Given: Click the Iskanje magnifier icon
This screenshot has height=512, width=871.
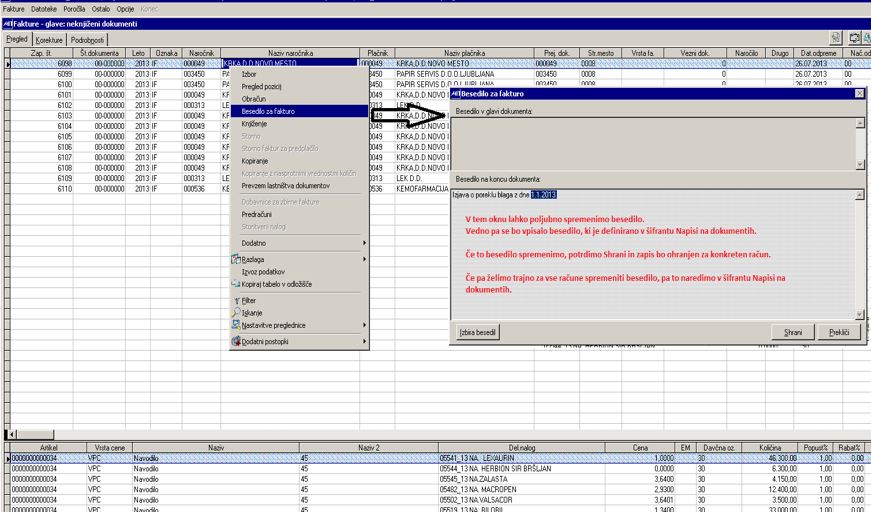Looking at the screenshot, I should tap(236, 313).
